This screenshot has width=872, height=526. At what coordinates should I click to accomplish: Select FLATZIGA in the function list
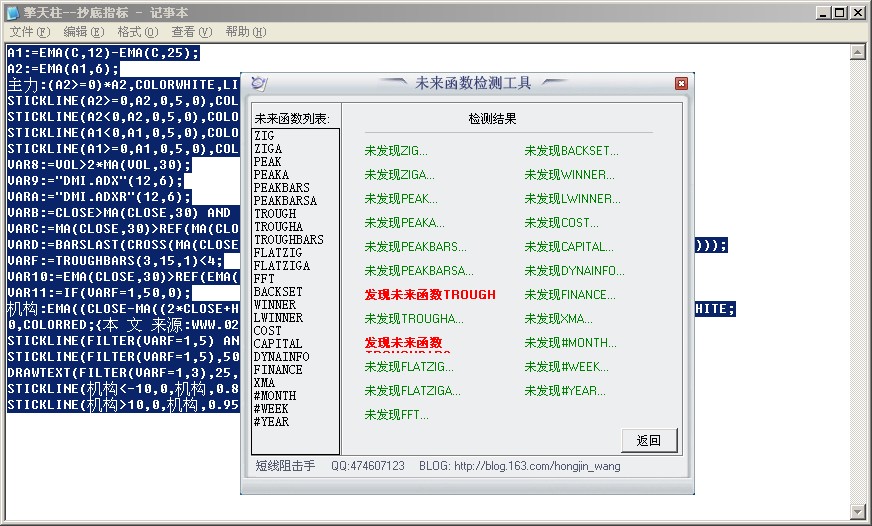click(x=282, y=266)
